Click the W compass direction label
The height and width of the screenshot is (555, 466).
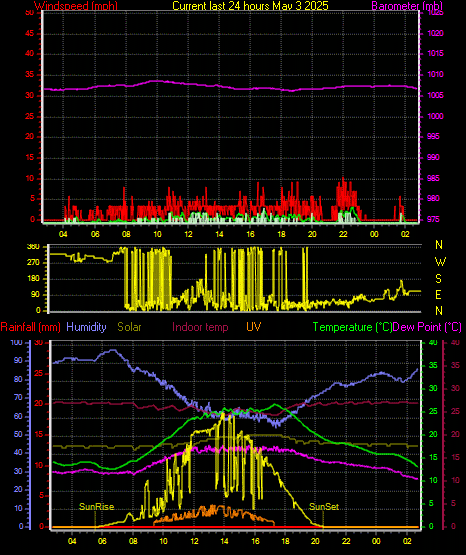pos(440,262)
